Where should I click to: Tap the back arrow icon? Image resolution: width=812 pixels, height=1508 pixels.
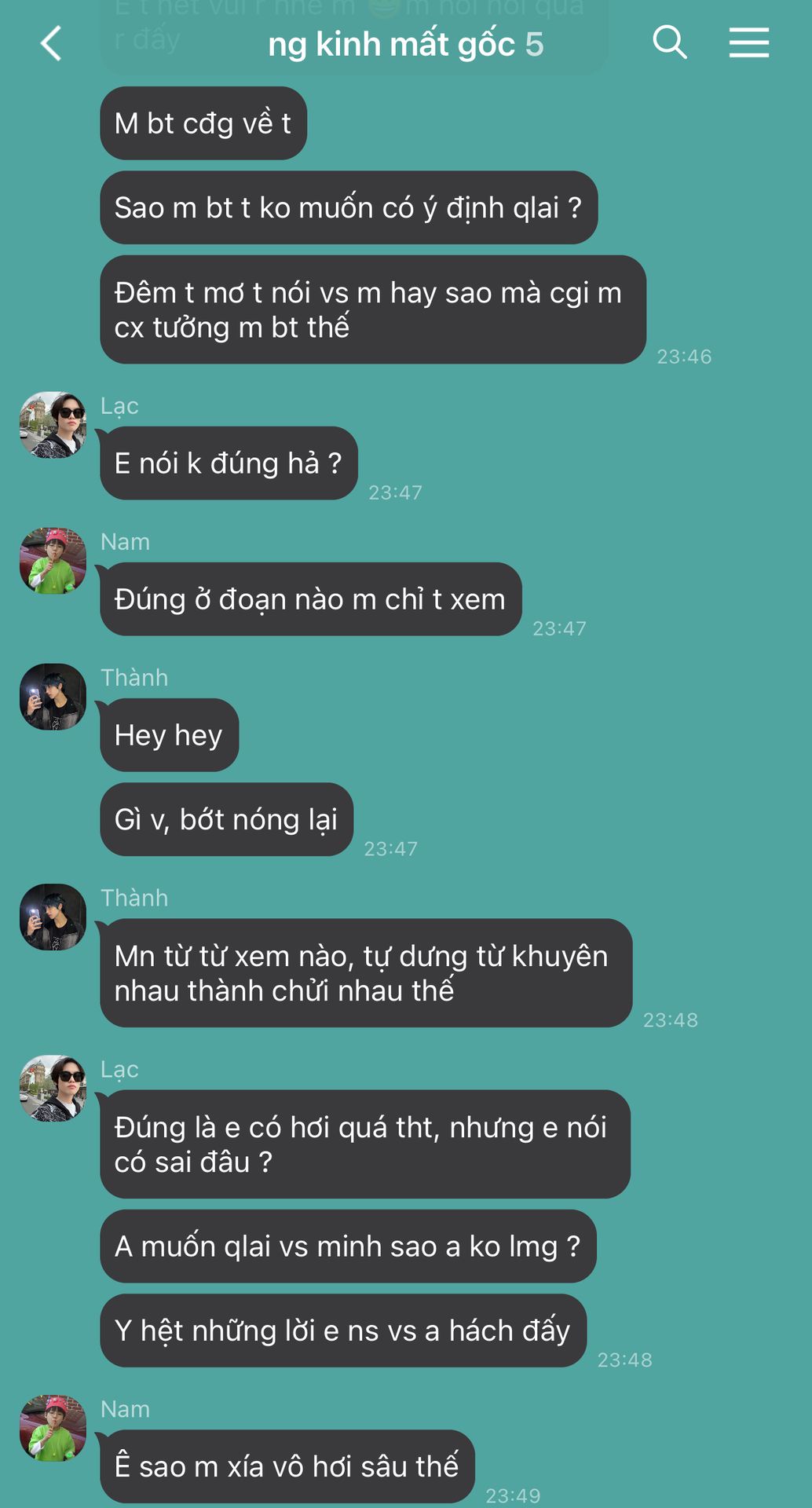(x=51, y=43)
